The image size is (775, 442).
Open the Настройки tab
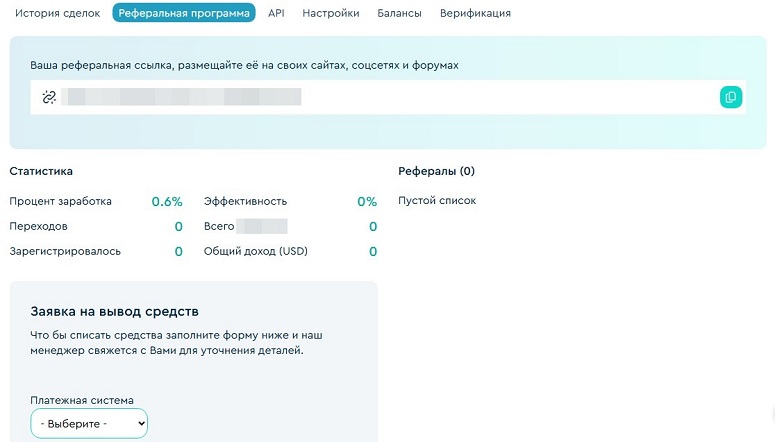point(331,13)
